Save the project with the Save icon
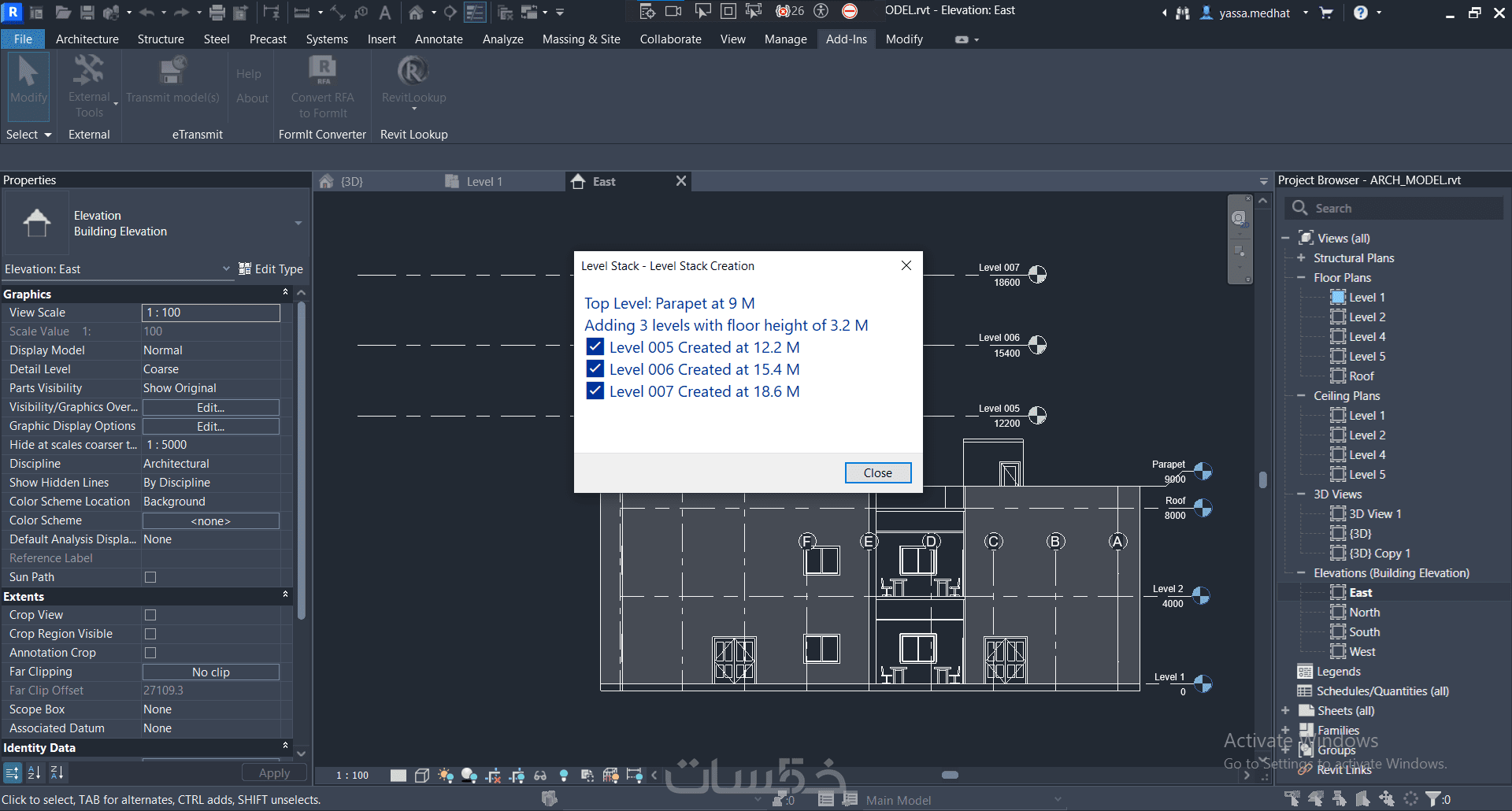1512x811 pixels. click(x=87, y=12)
